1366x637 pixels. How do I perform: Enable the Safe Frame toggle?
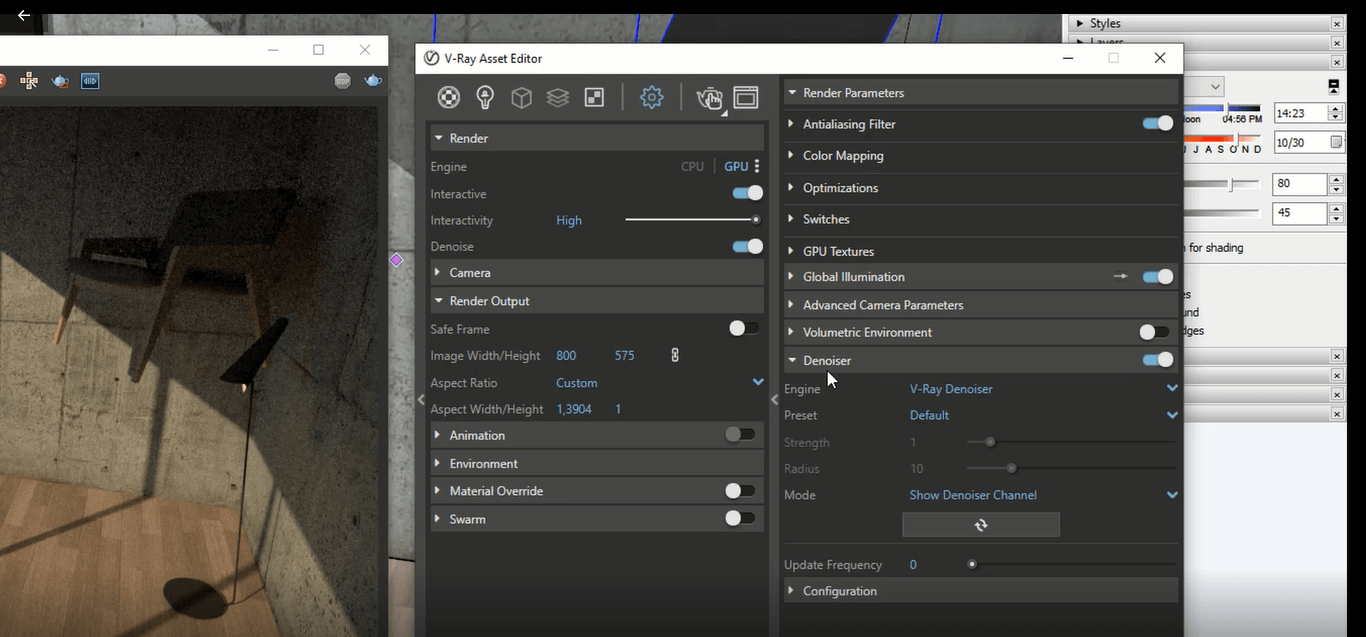(x=743, y=328)
